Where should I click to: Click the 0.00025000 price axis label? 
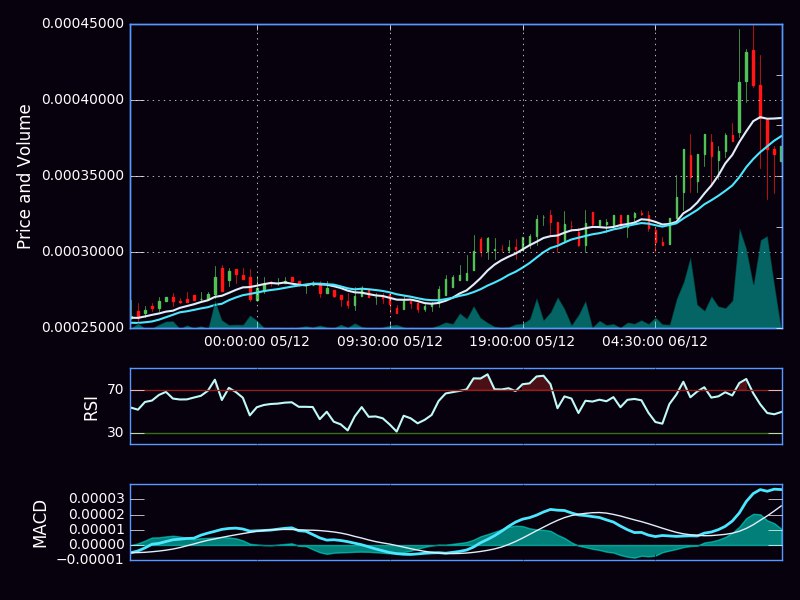(83, 328)
